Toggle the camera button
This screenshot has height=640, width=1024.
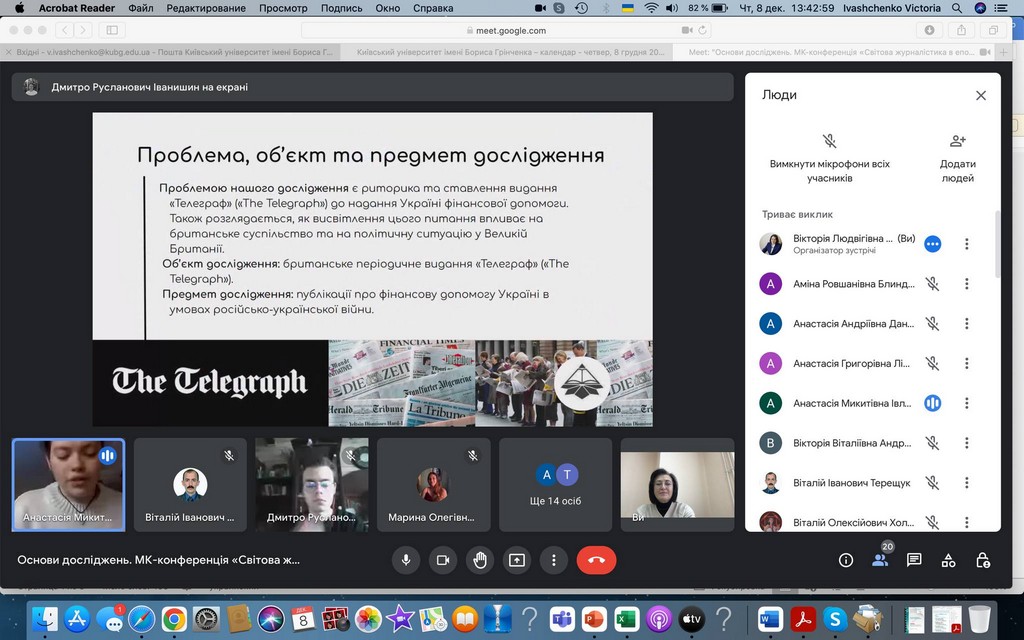443,560
